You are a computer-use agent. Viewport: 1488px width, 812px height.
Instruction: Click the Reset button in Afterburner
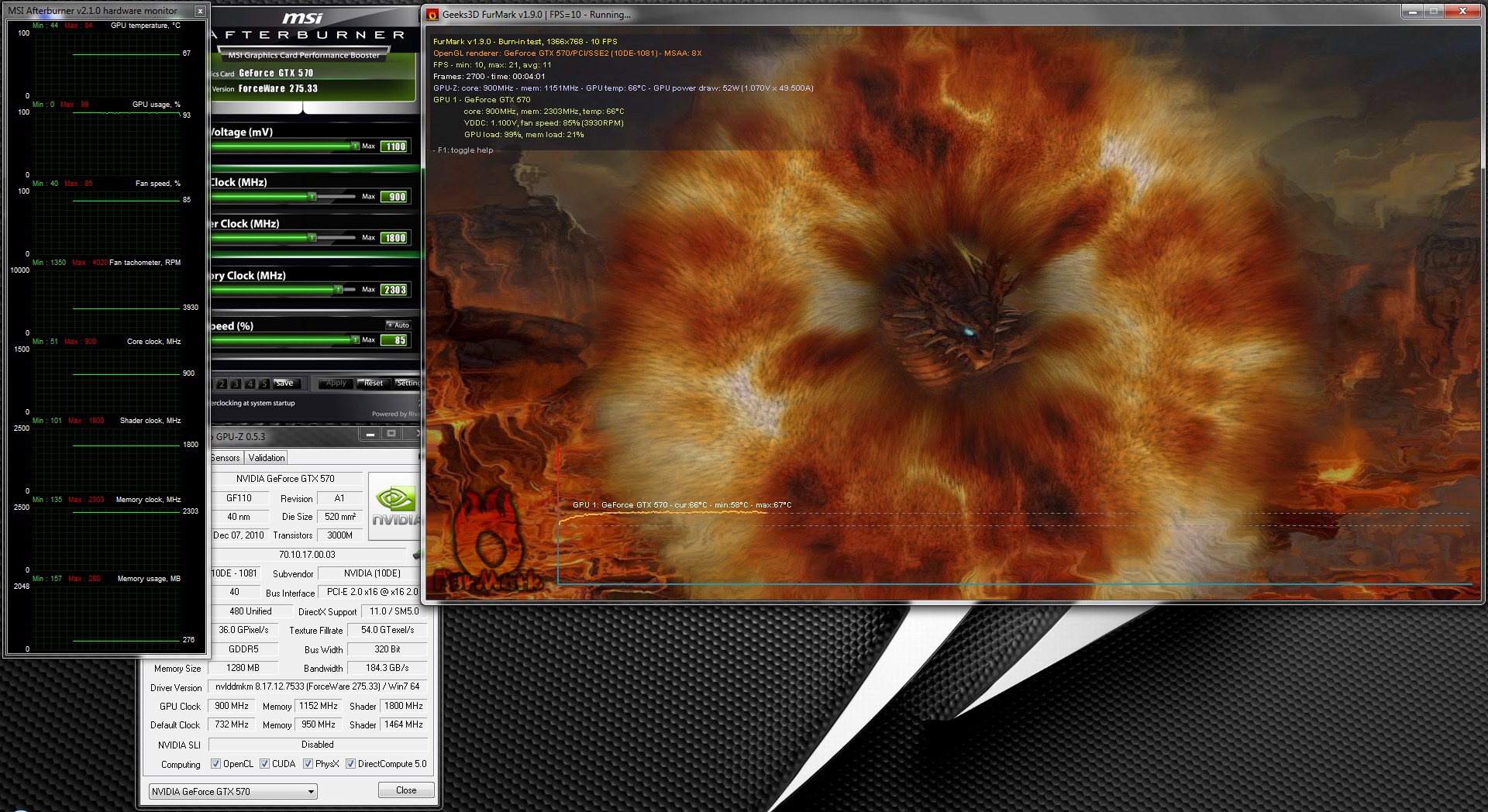pyautogui.click(x=373, y=383)
